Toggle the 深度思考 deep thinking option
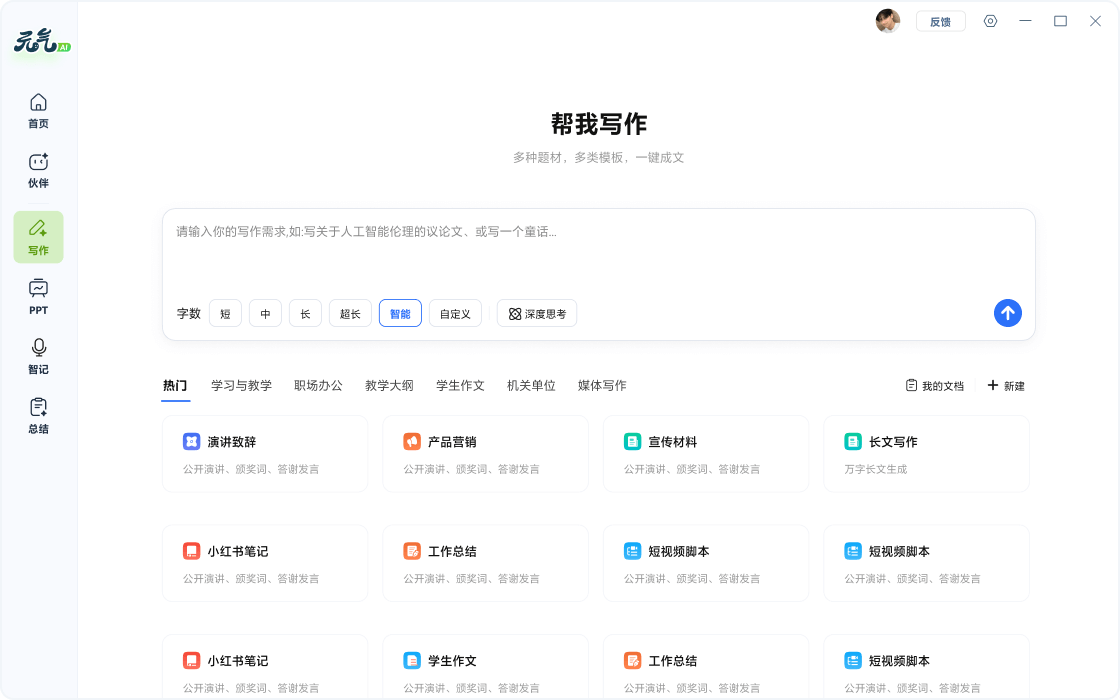1120x700 pixels. tap(537, 313)
